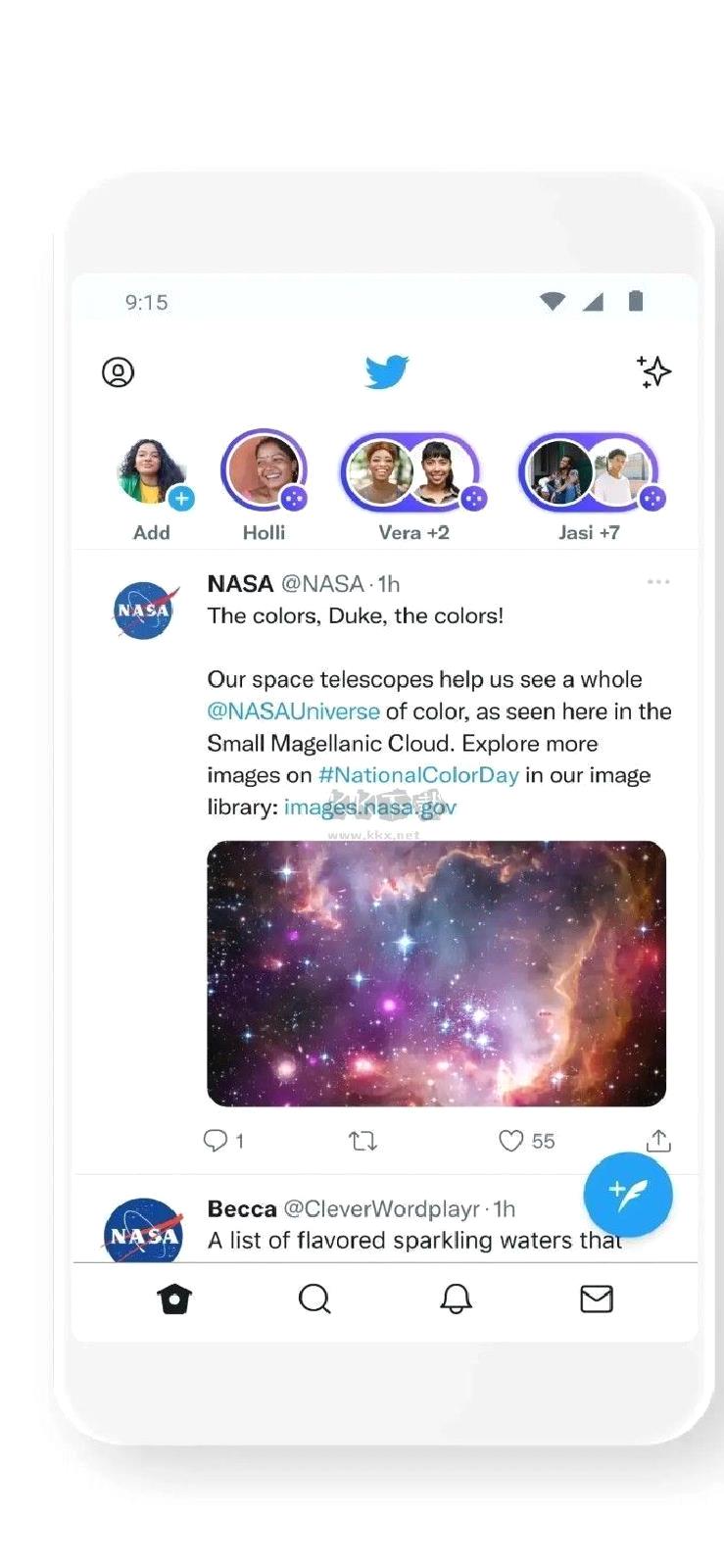
Task: Open the #NationalColorDay hashtag
Action: (418, 775)
